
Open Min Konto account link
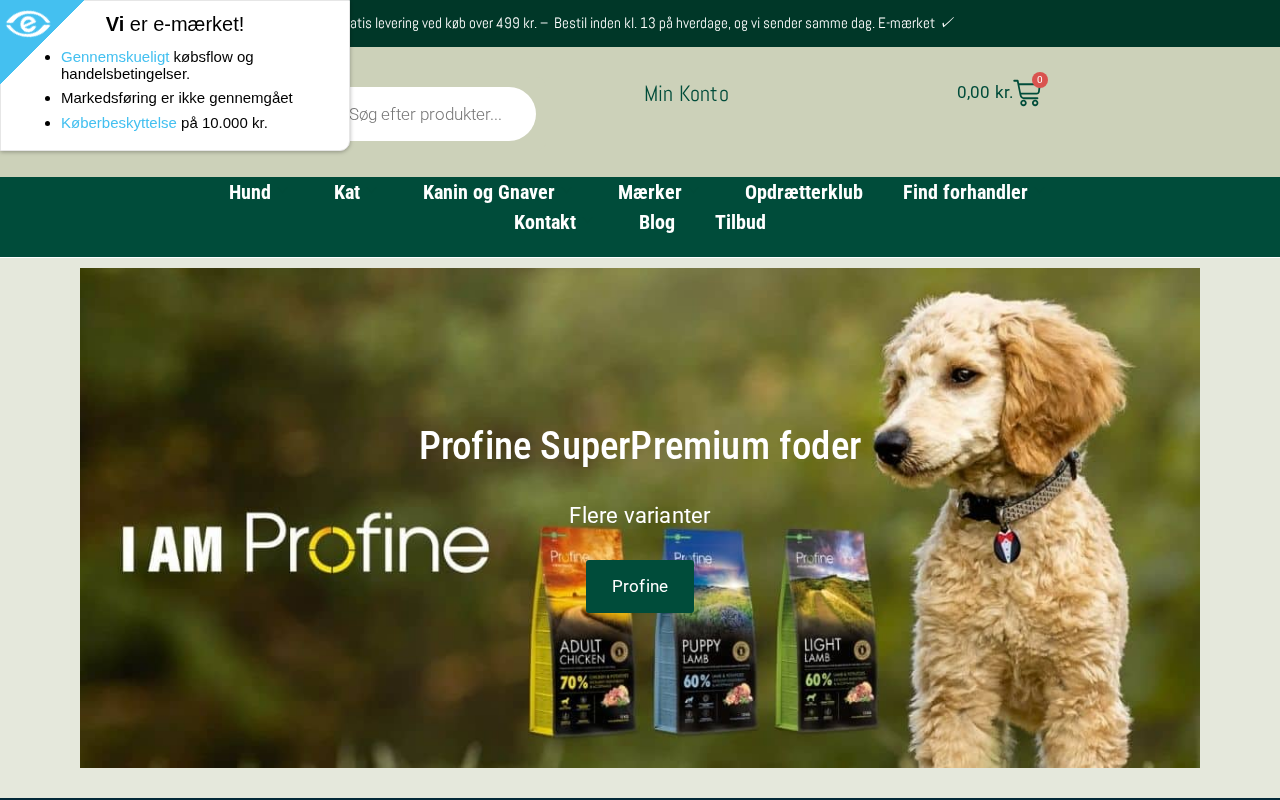point(686,94)
